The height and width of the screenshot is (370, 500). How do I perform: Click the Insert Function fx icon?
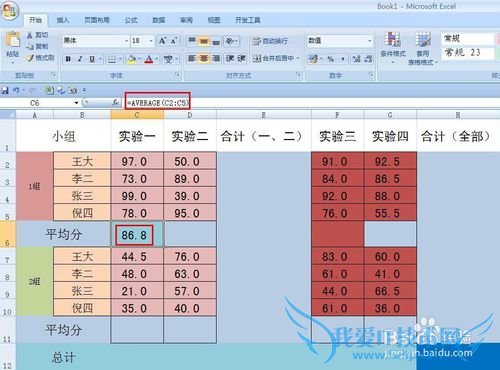click(x=115, y=103)
